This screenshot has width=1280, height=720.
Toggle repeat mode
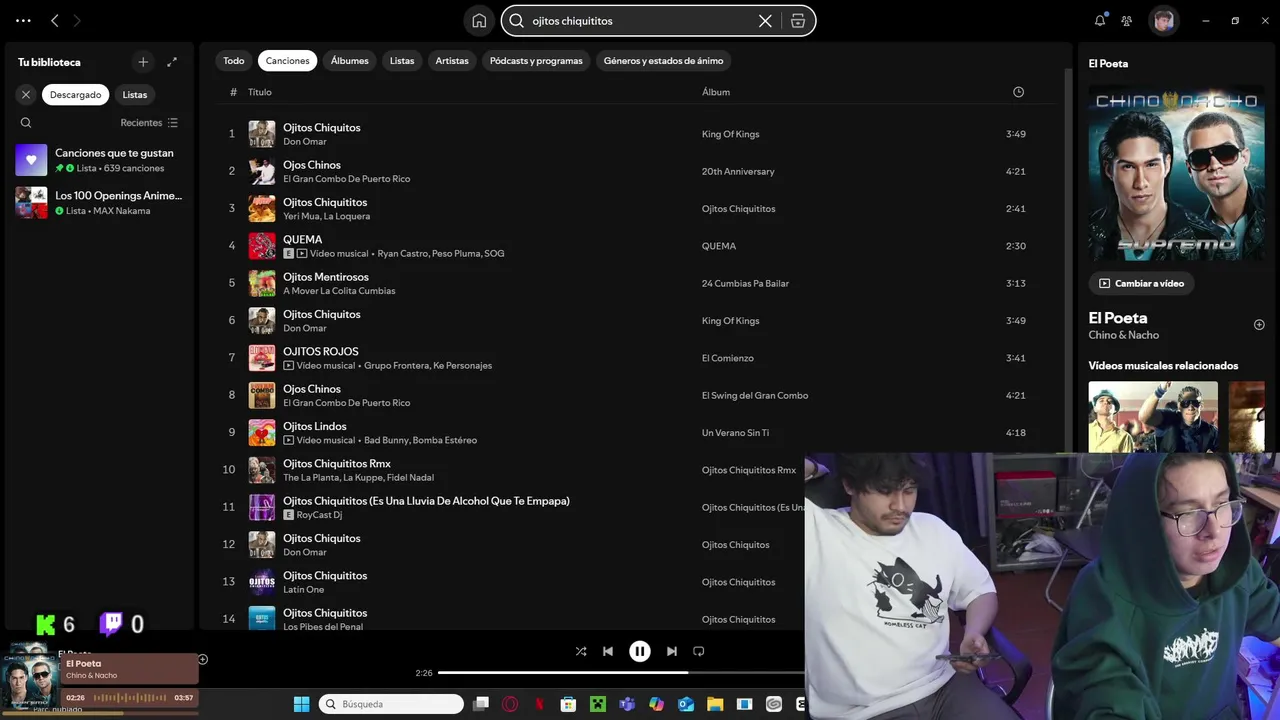click(x=699, y=651)
